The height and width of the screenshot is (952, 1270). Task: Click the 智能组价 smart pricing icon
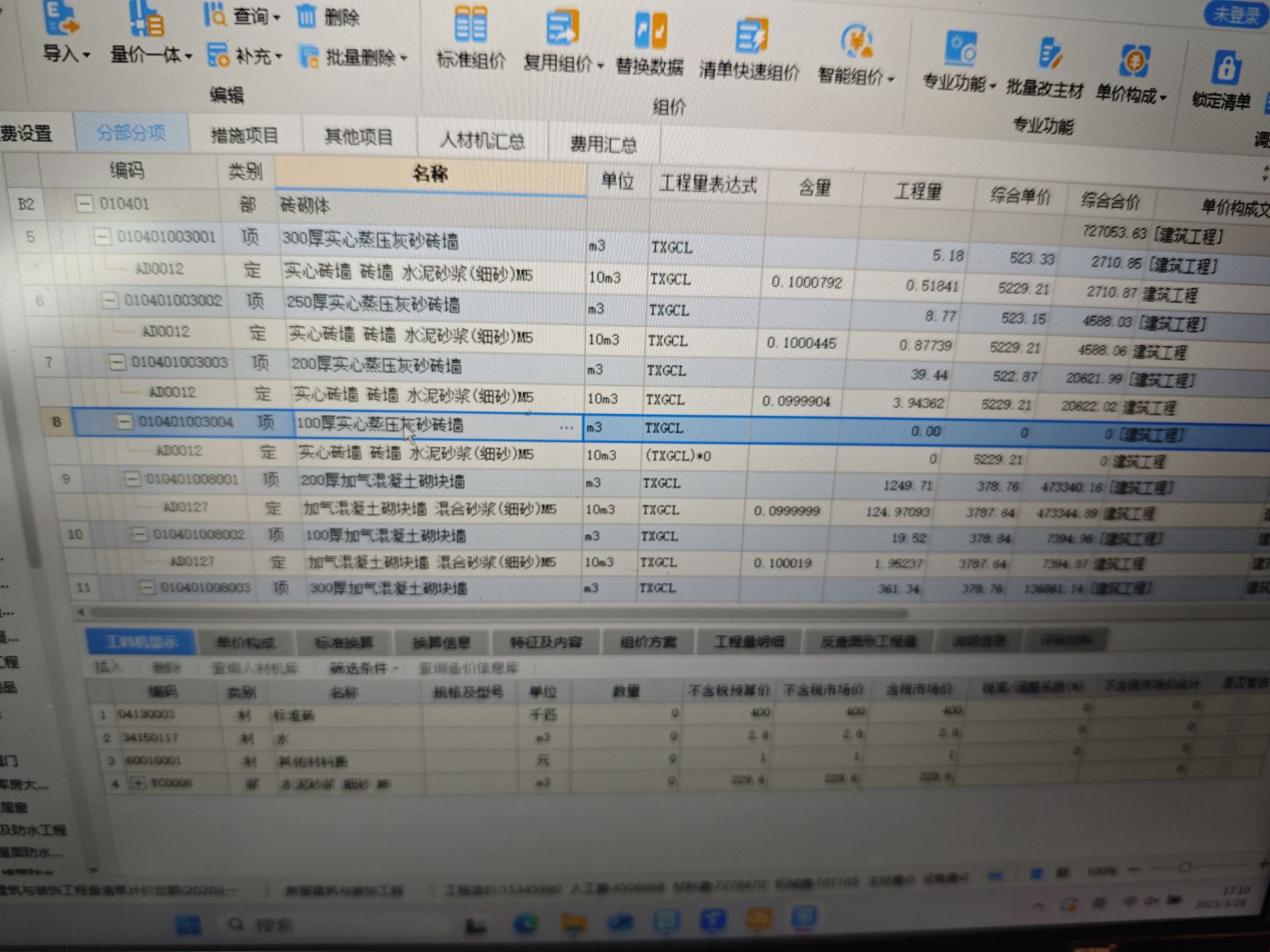(x=857, y=41)
